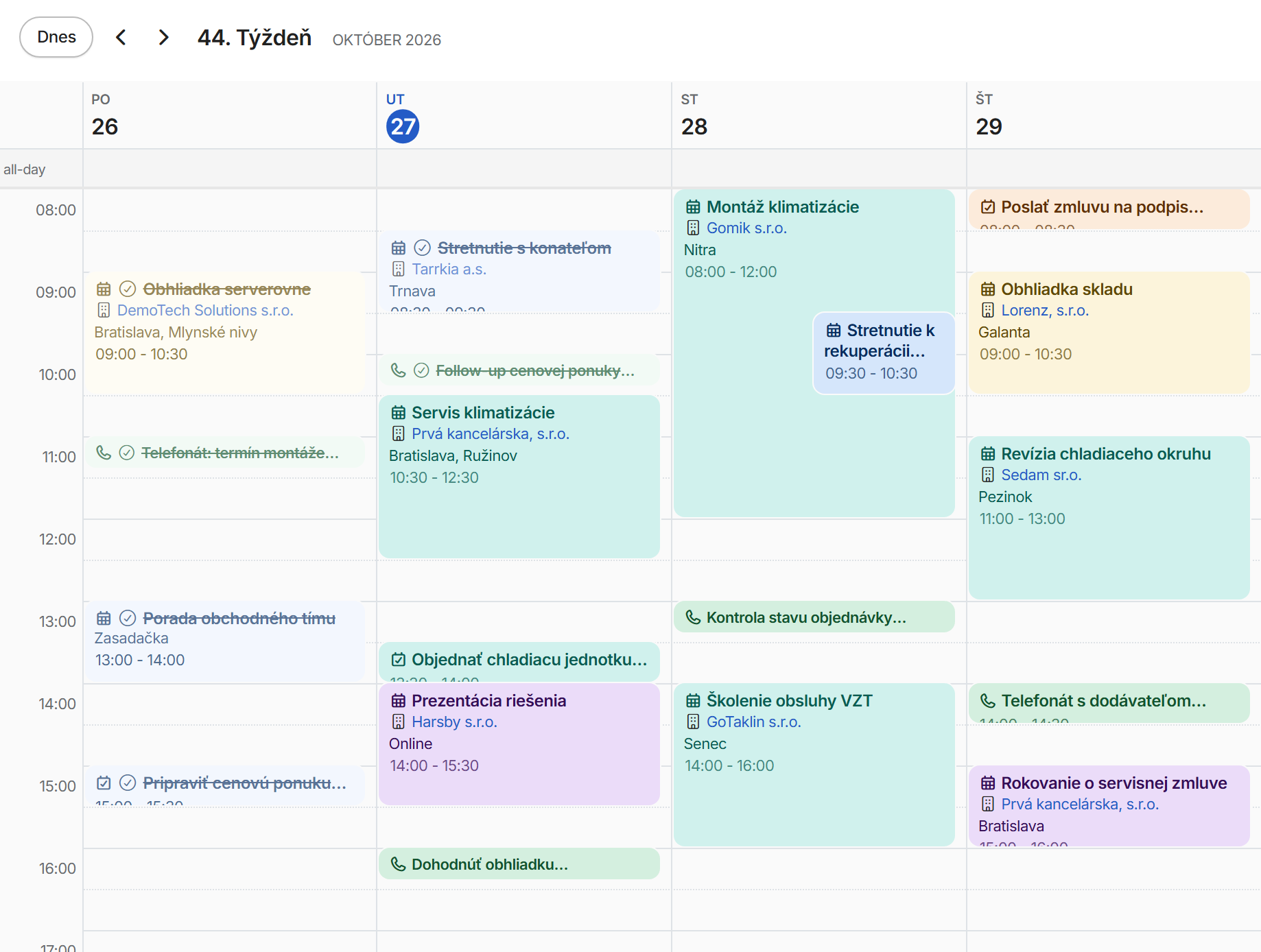Click calendar icon on Revízia chladiaceho okruhu

click(988, 453)
